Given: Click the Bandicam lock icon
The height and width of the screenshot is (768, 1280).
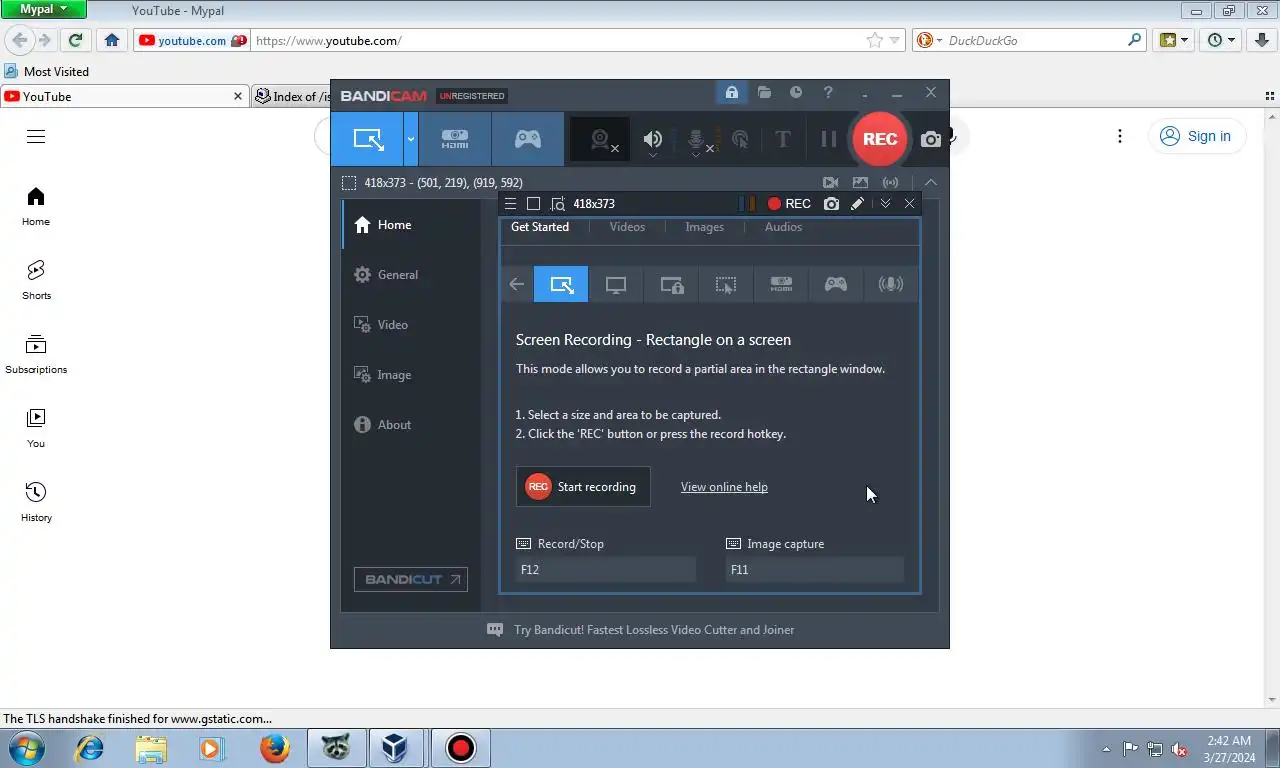Looking at the screenshot, I should (732, 93).
